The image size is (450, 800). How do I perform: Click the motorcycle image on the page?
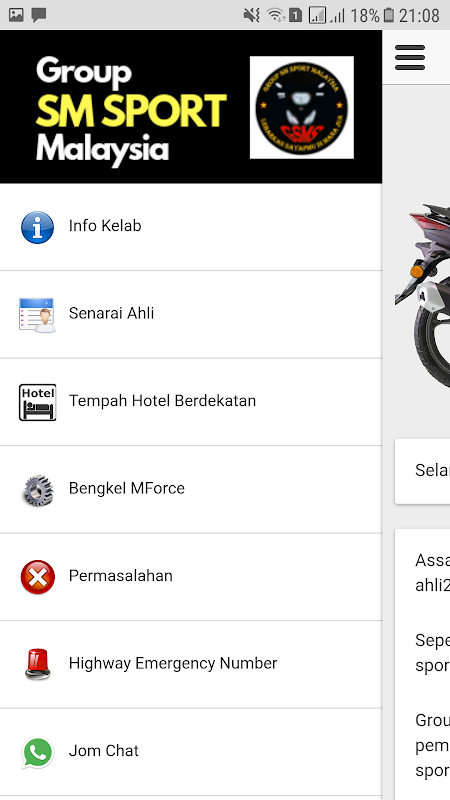pyautogui.click(x=422, y=296)
